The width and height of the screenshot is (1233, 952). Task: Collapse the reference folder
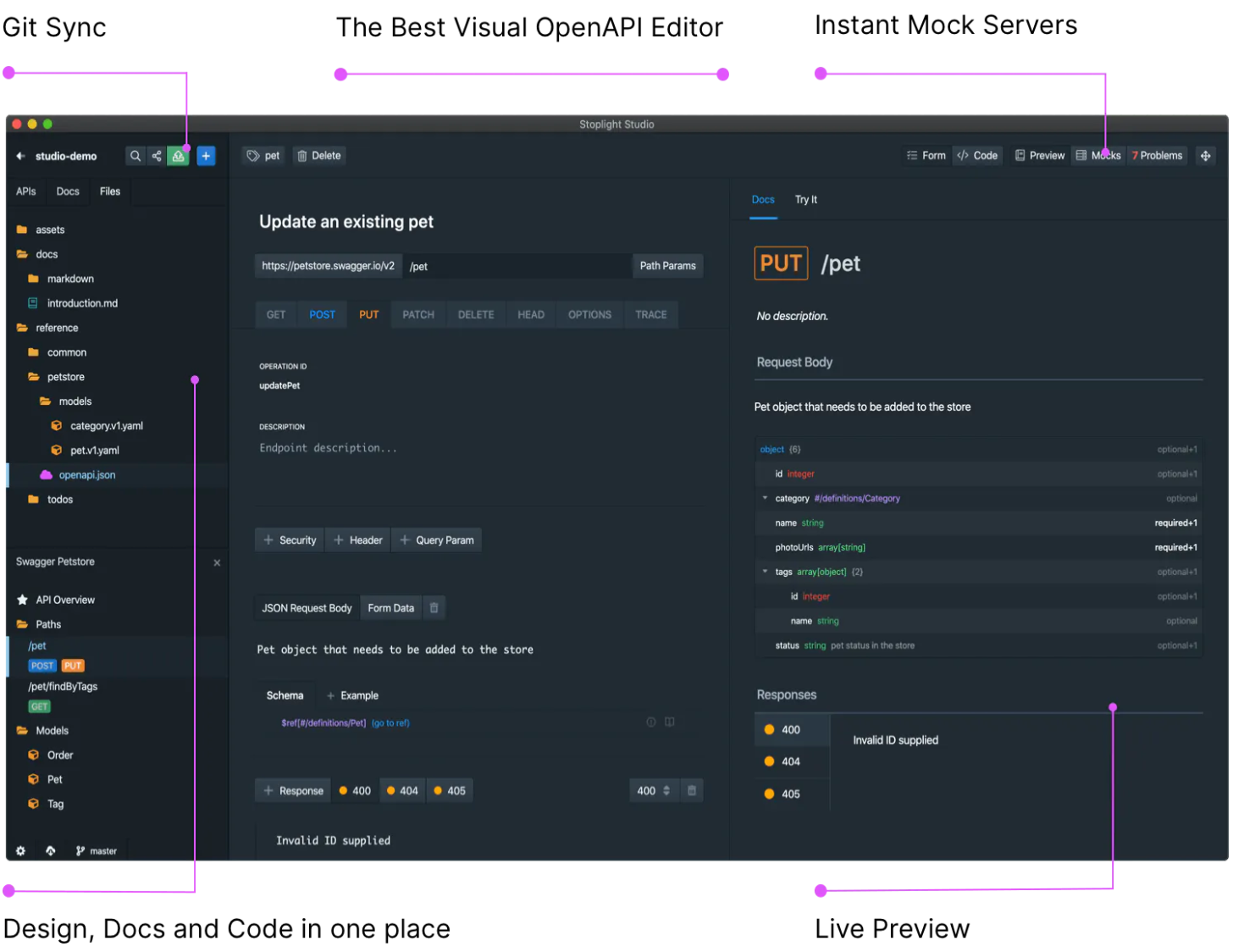click(117, 328)
